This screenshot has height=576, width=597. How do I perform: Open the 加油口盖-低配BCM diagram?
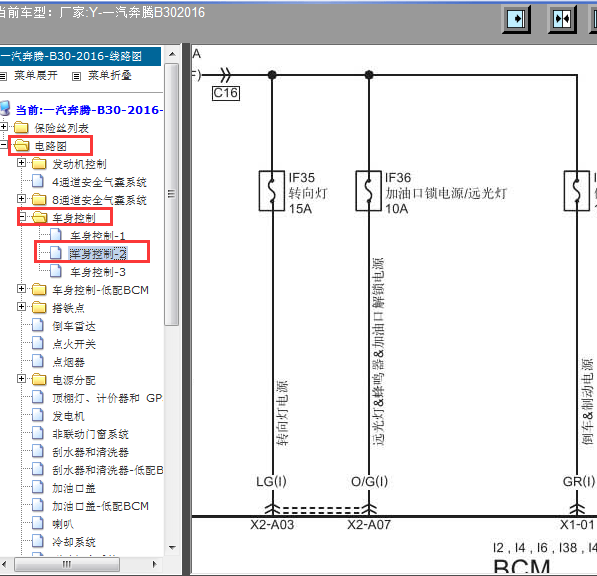tap(101, 506)
